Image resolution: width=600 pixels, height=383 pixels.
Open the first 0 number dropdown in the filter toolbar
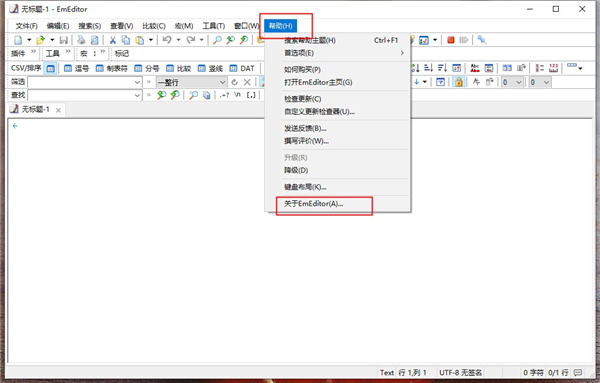pyautogui.click(x=518, y=82)
